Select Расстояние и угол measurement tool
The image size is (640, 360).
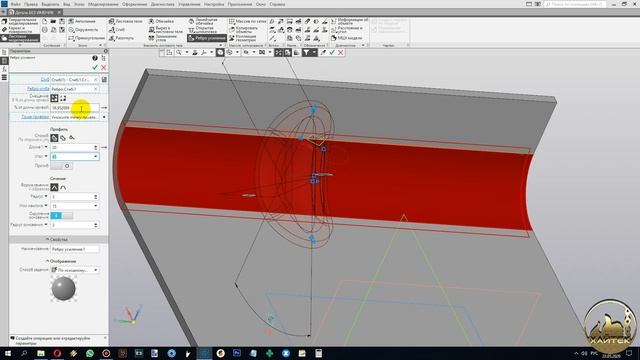tap(347, 29)
